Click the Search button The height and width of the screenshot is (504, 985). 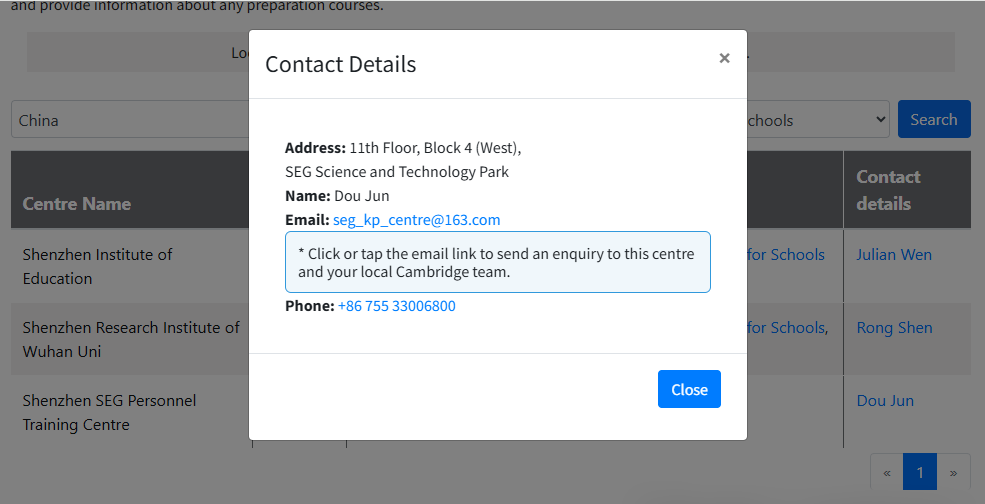coord(933,119)
